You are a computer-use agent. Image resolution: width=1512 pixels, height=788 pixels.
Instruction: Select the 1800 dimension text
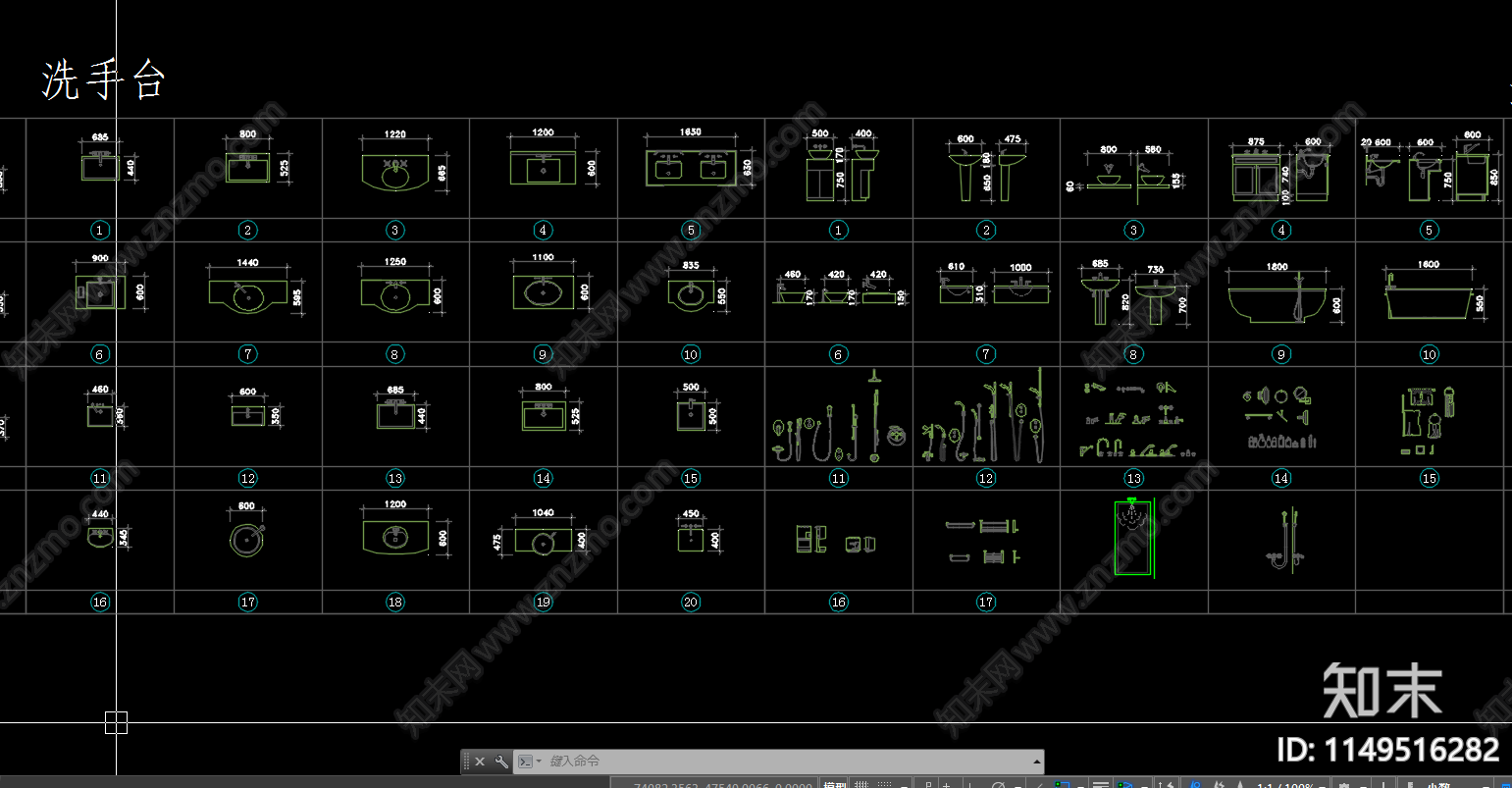[x=1277, y=266]
